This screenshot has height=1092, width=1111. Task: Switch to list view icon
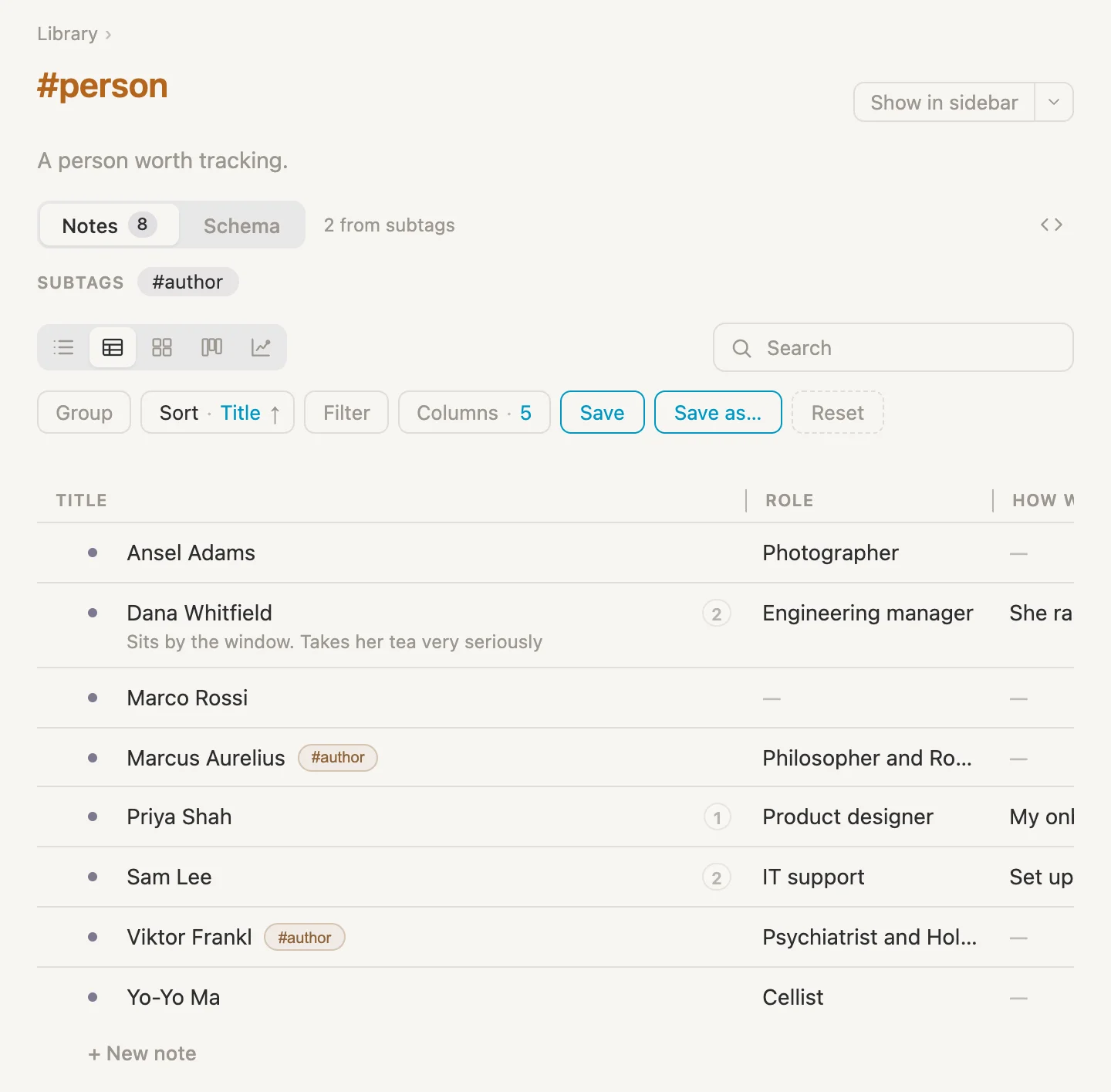64,347
